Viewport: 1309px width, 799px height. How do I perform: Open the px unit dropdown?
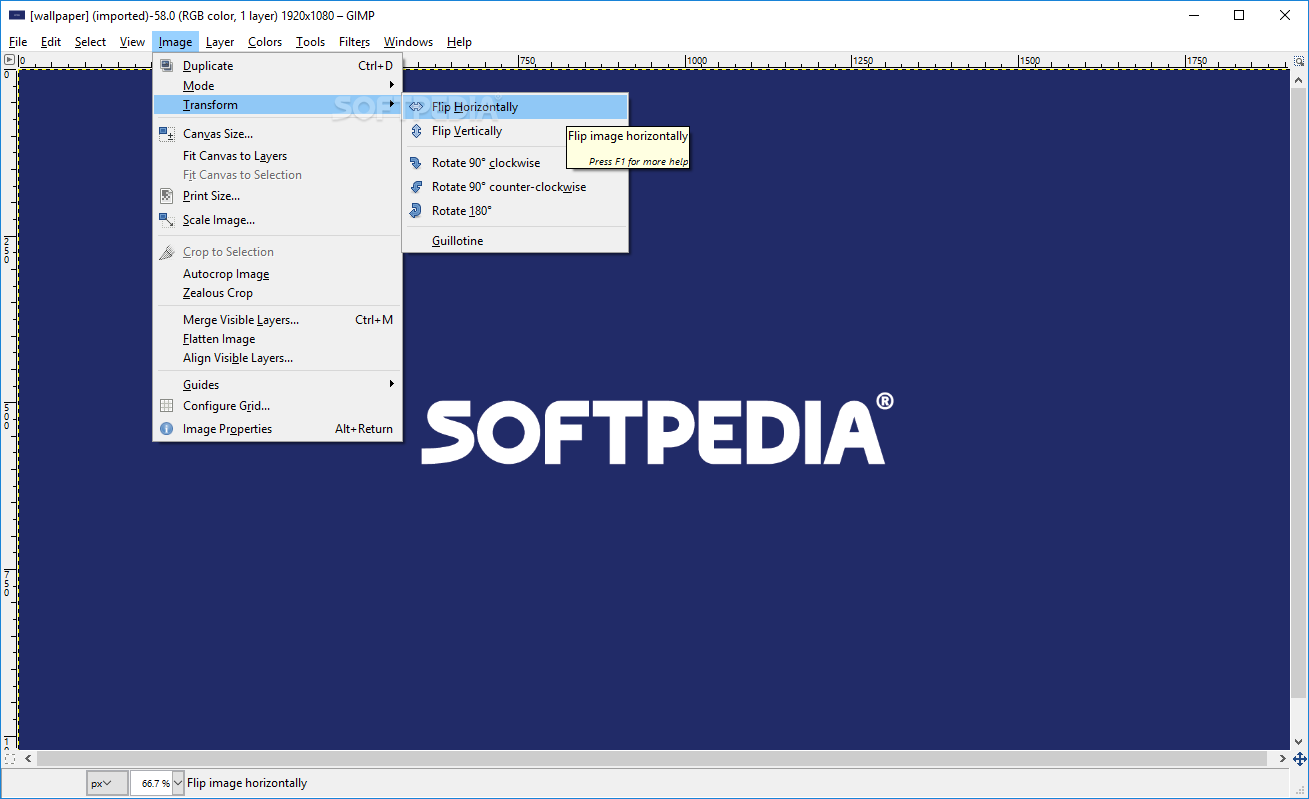tap(107, 783)
